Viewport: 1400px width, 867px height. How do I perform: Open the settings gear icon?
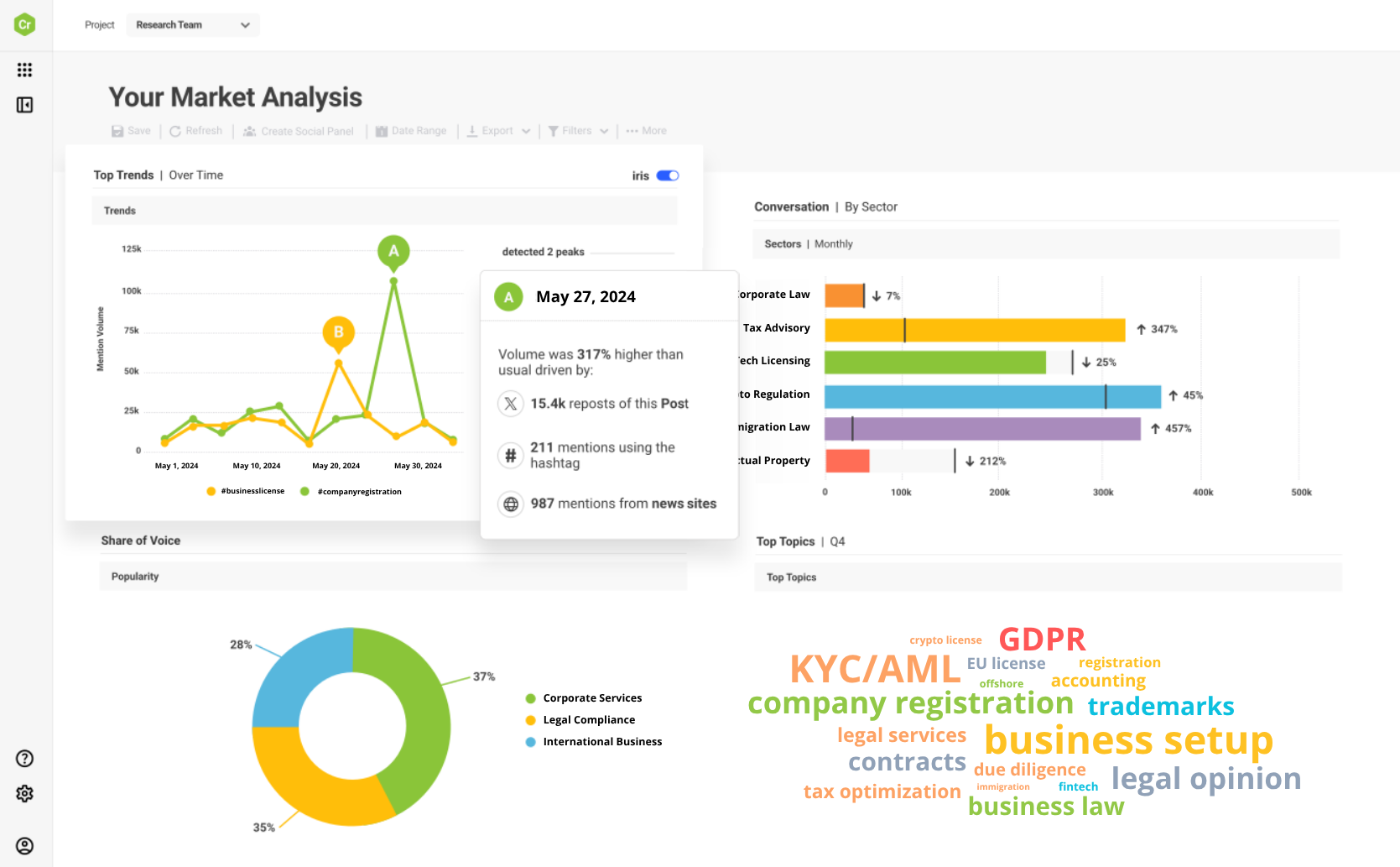[25, 793]
